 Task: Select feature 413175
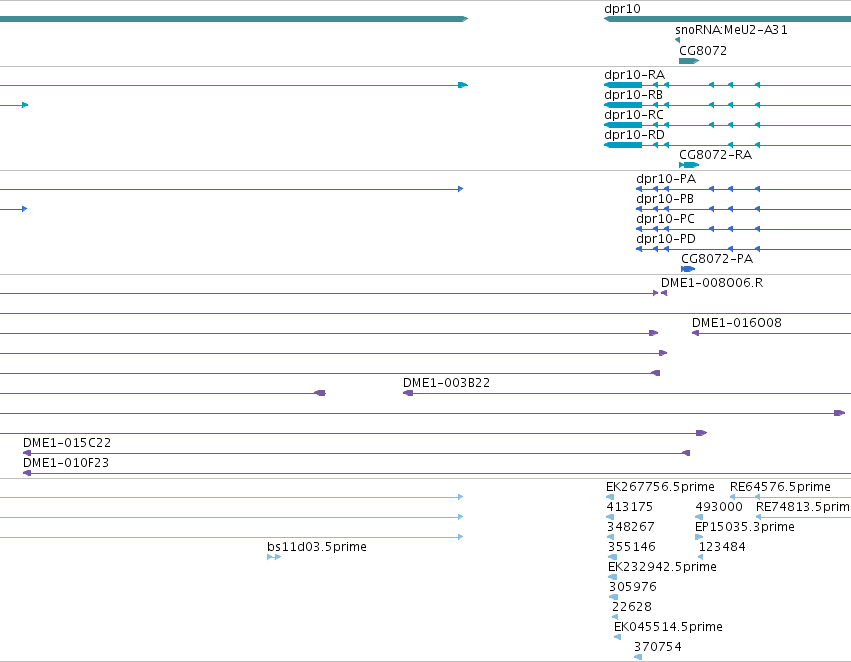pos(610,517)
